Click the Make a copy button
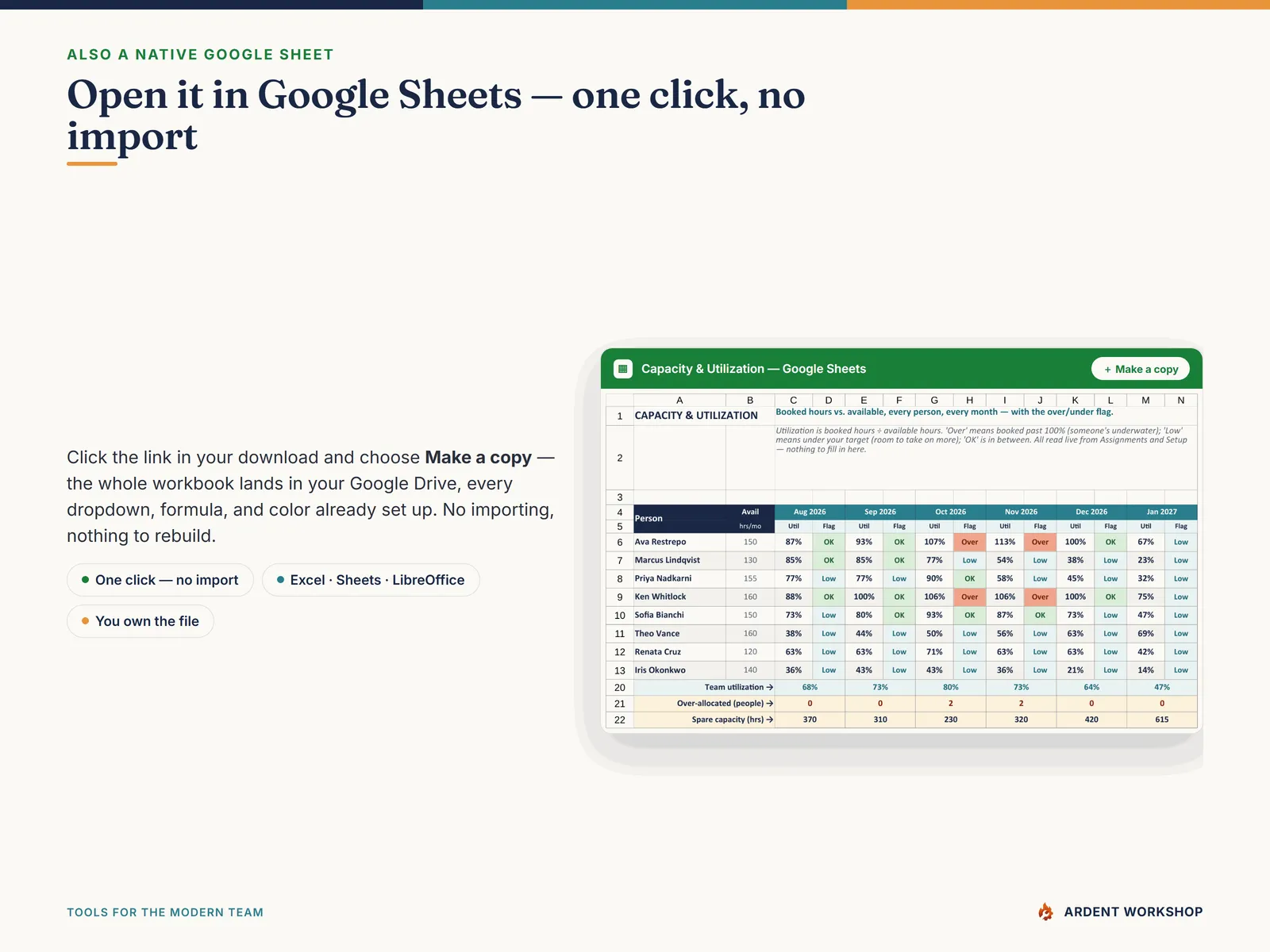Image resolution: width=1270 pixels, height=952 pixels. point(1141,369)
